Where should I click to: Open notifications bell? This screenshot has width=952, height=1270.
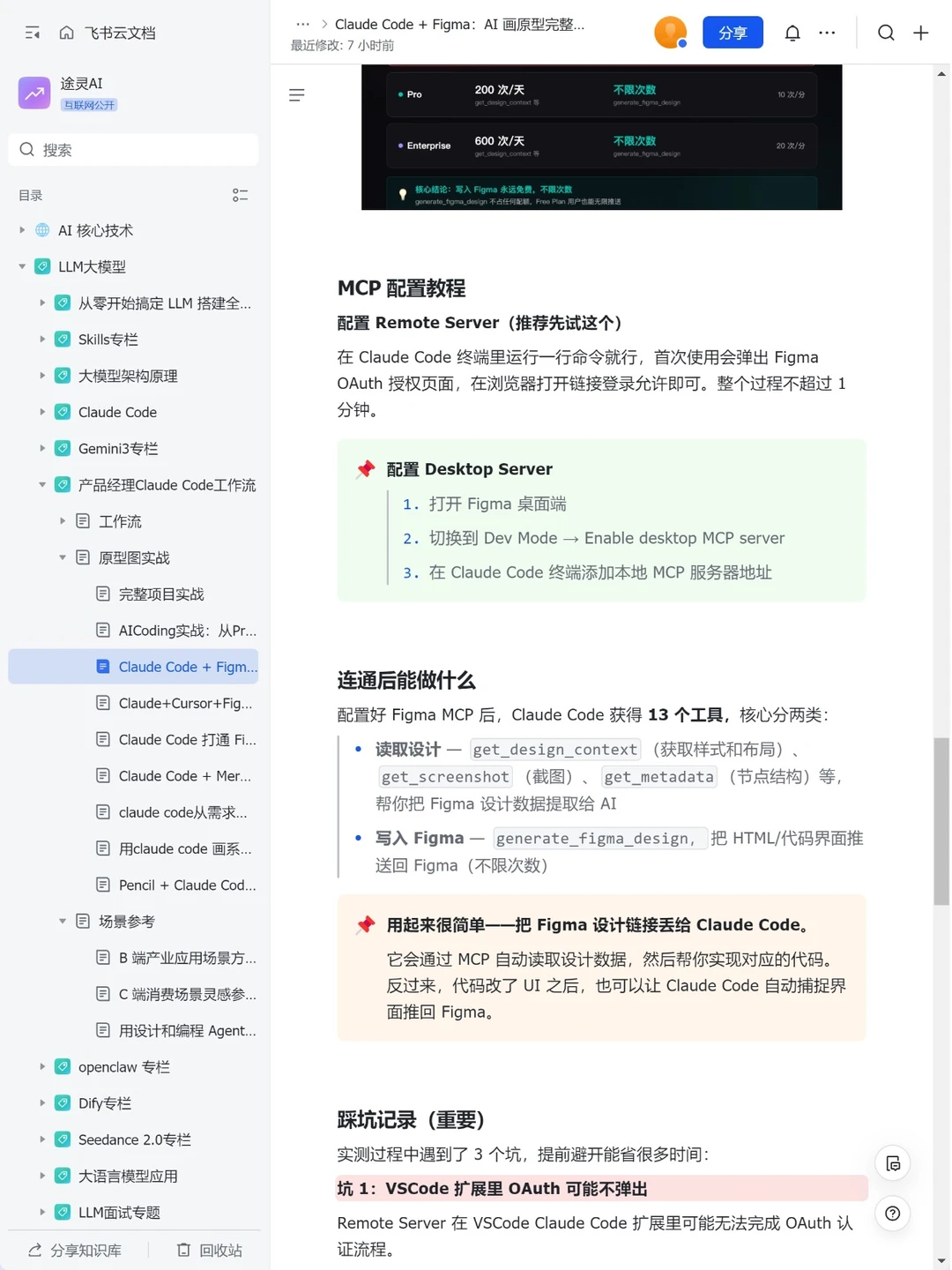pyautogui.click(x=792, y=33)
